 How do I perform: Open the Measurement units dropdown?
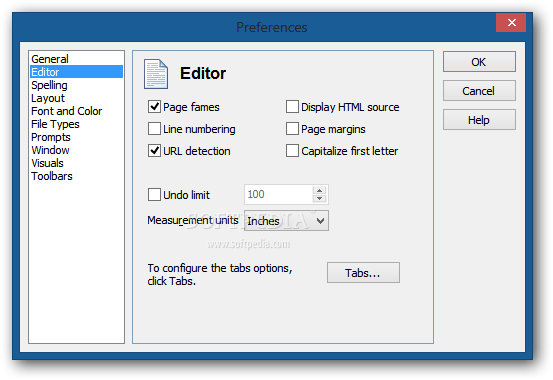[286, 221]
